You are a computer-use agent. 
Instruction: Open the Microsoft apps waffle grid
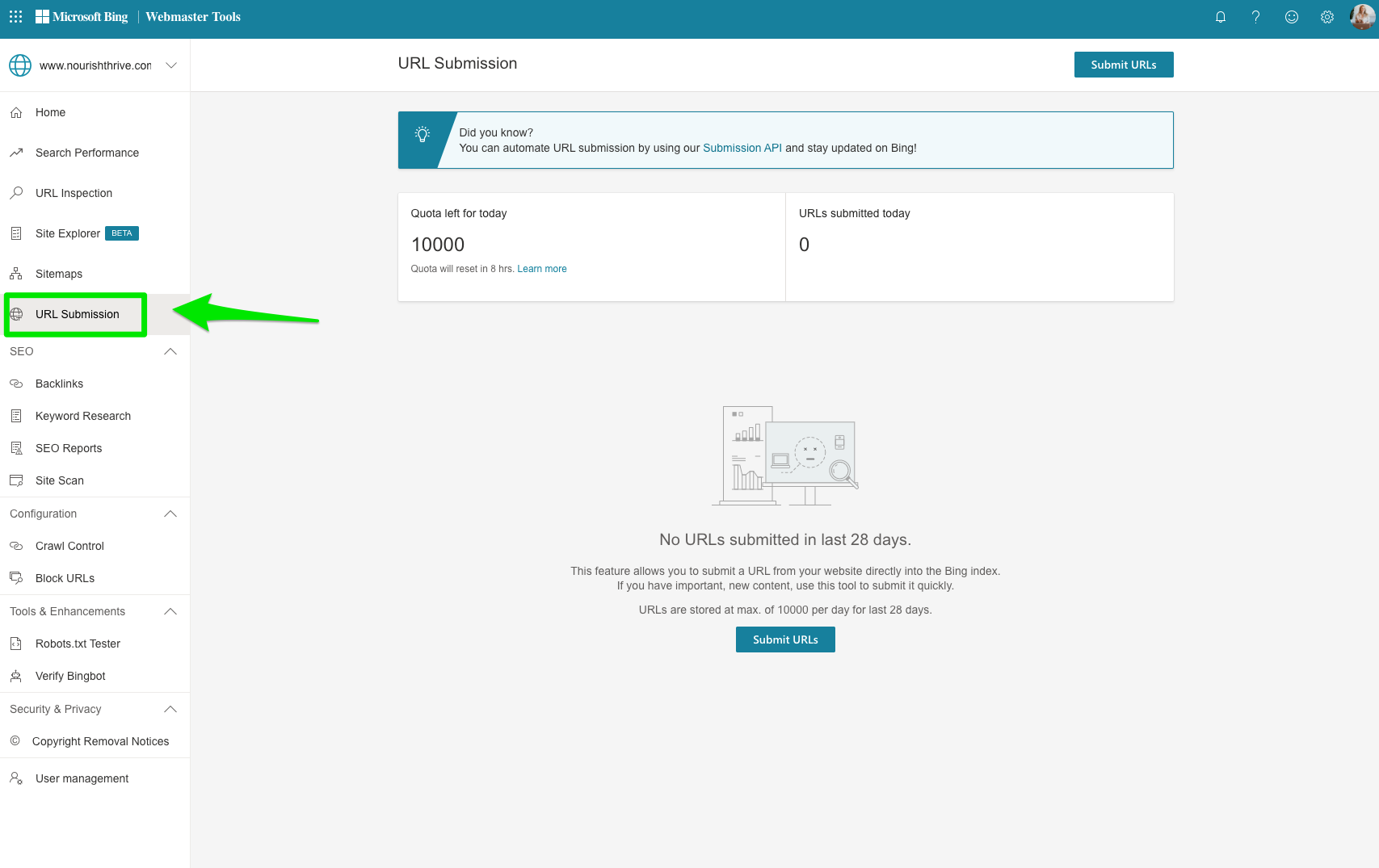pos(15,16)
